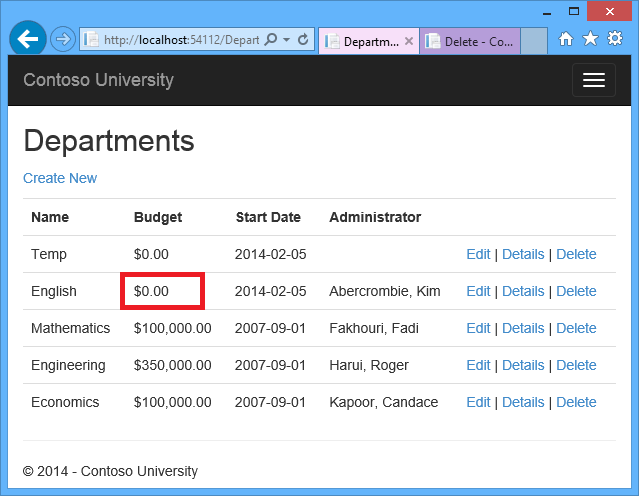Delete the Economics department
639x496 pixels.
coord(576,402)
